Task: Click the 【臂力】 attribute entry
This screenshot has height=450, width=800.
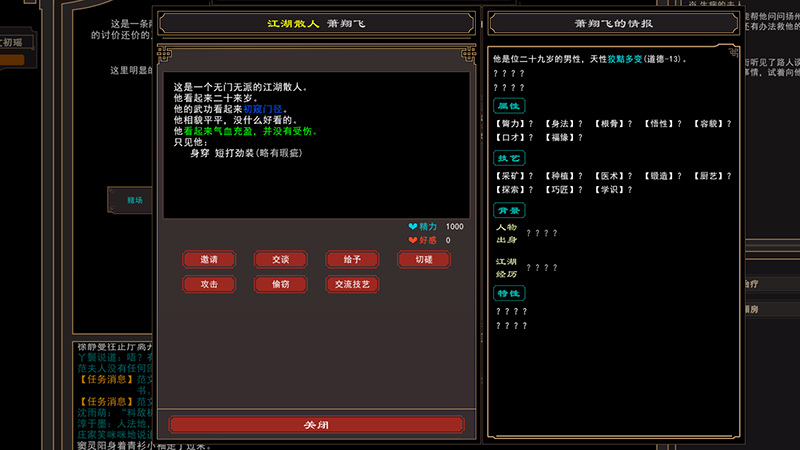Action: tap(514, 123)
